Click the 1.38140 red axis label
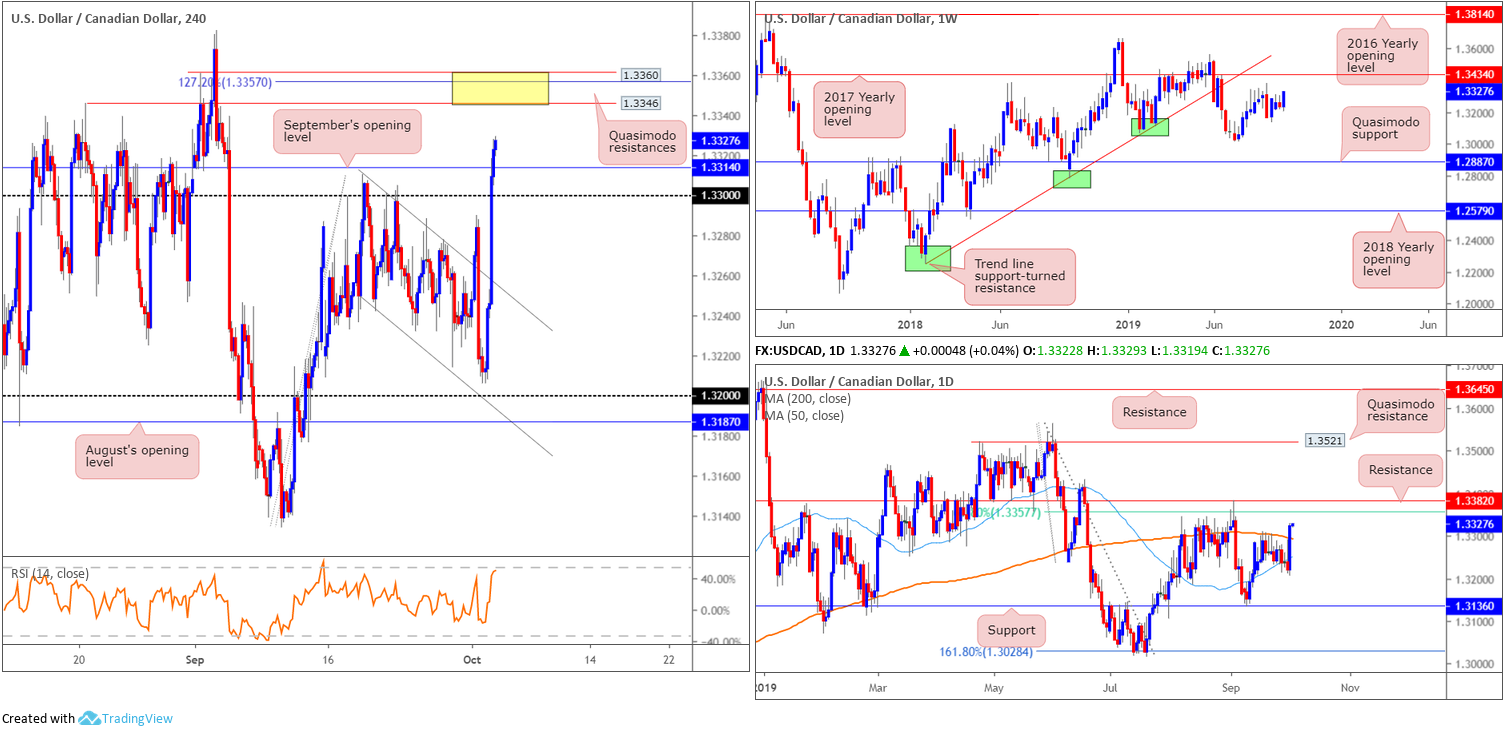The width and height of the screenshot is (1508, 735). coord(1475,15)
